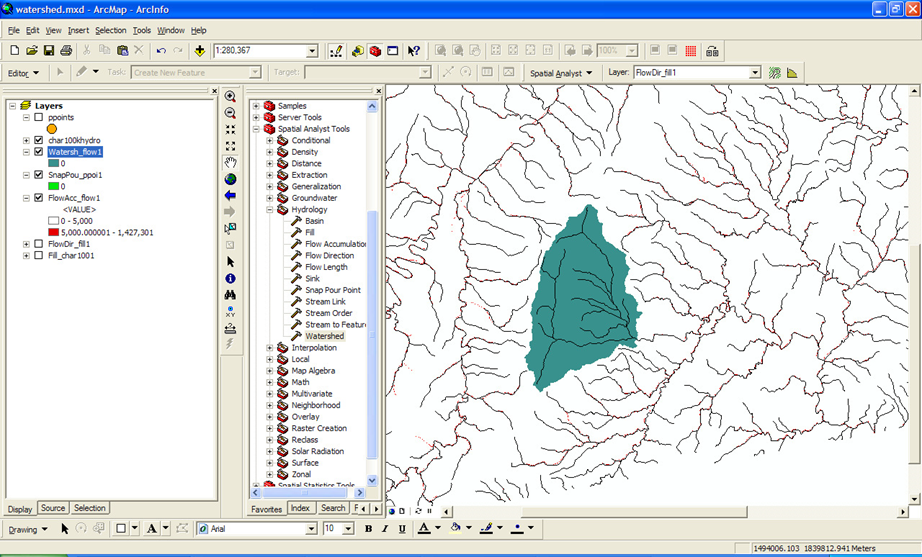
Task: Click the Fixed Zoom In icon
Action: (x=230, y=129)
